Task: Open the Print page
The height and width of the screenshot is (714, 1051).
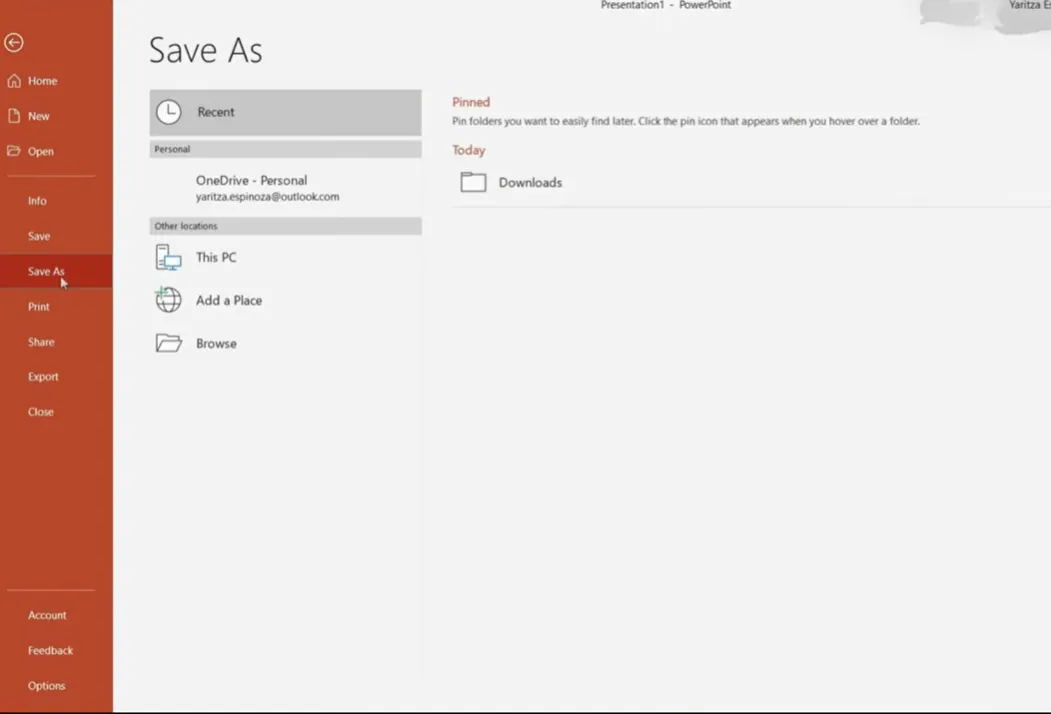Action: click(39, 307)
